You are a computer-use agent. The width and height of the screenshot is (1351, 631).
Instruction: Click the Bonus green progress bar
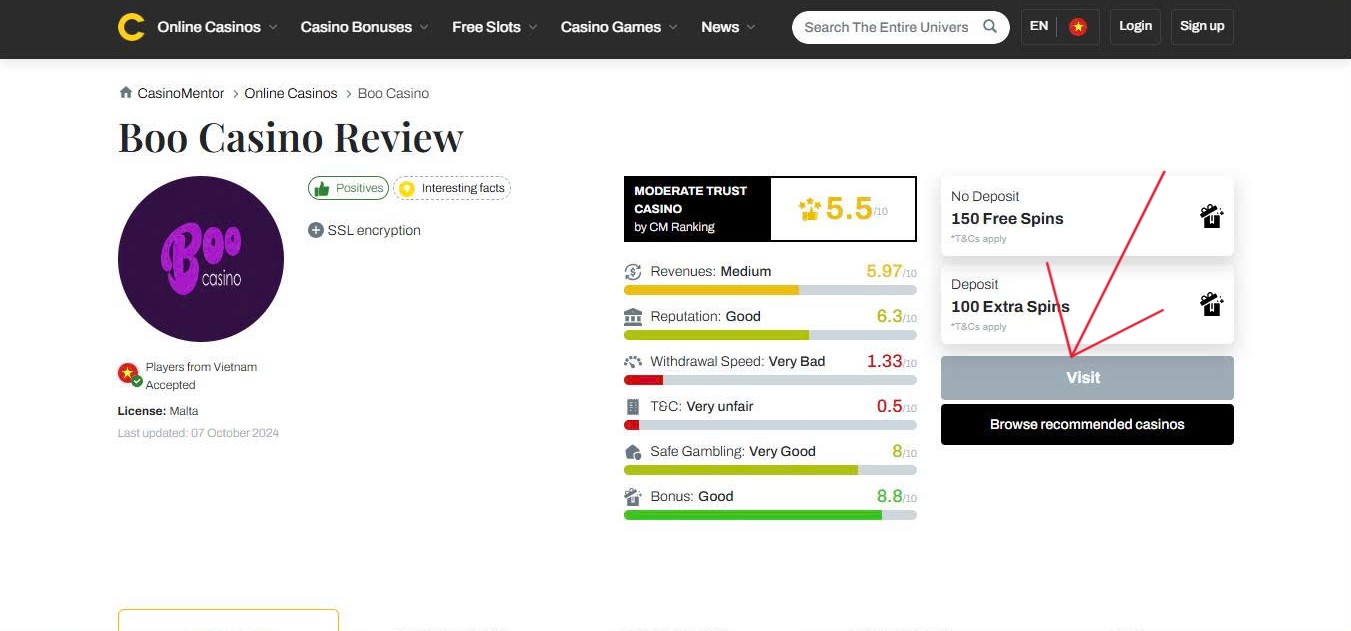770,515
